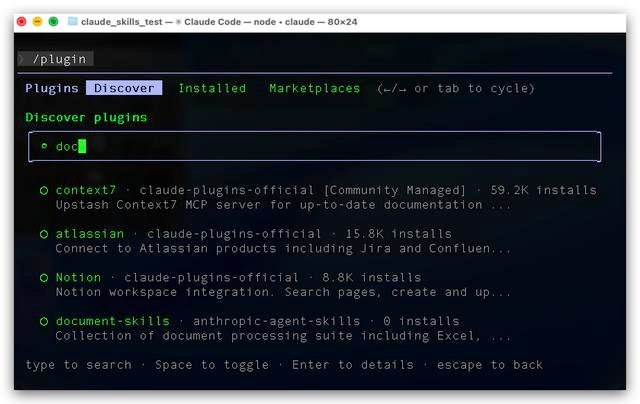This screenshot has width=640, height=404.
Task: Click the Discover plugins heading
Action: coord(86,117)
